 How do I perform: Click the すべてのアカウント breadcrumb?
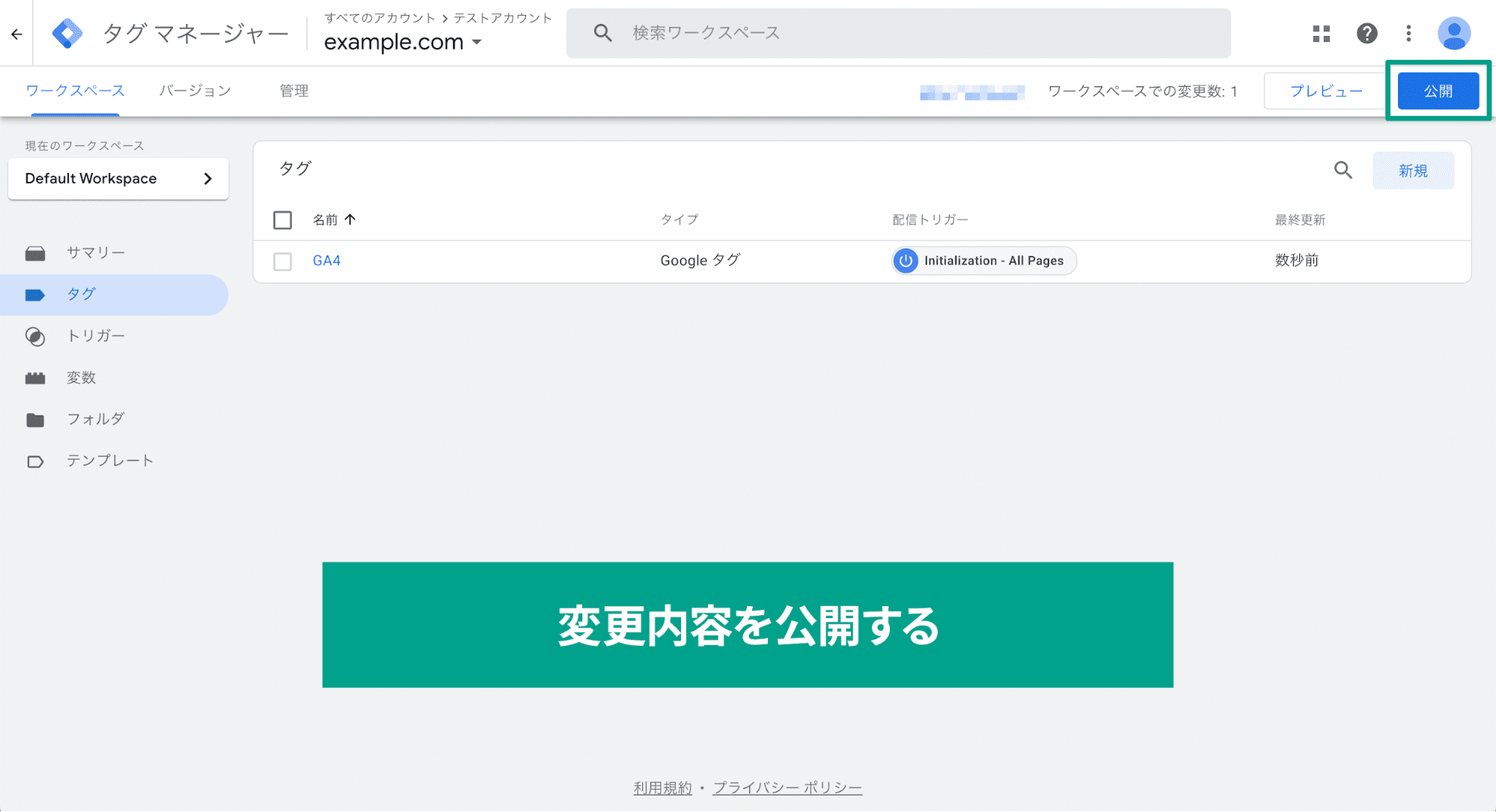[379, 18]
